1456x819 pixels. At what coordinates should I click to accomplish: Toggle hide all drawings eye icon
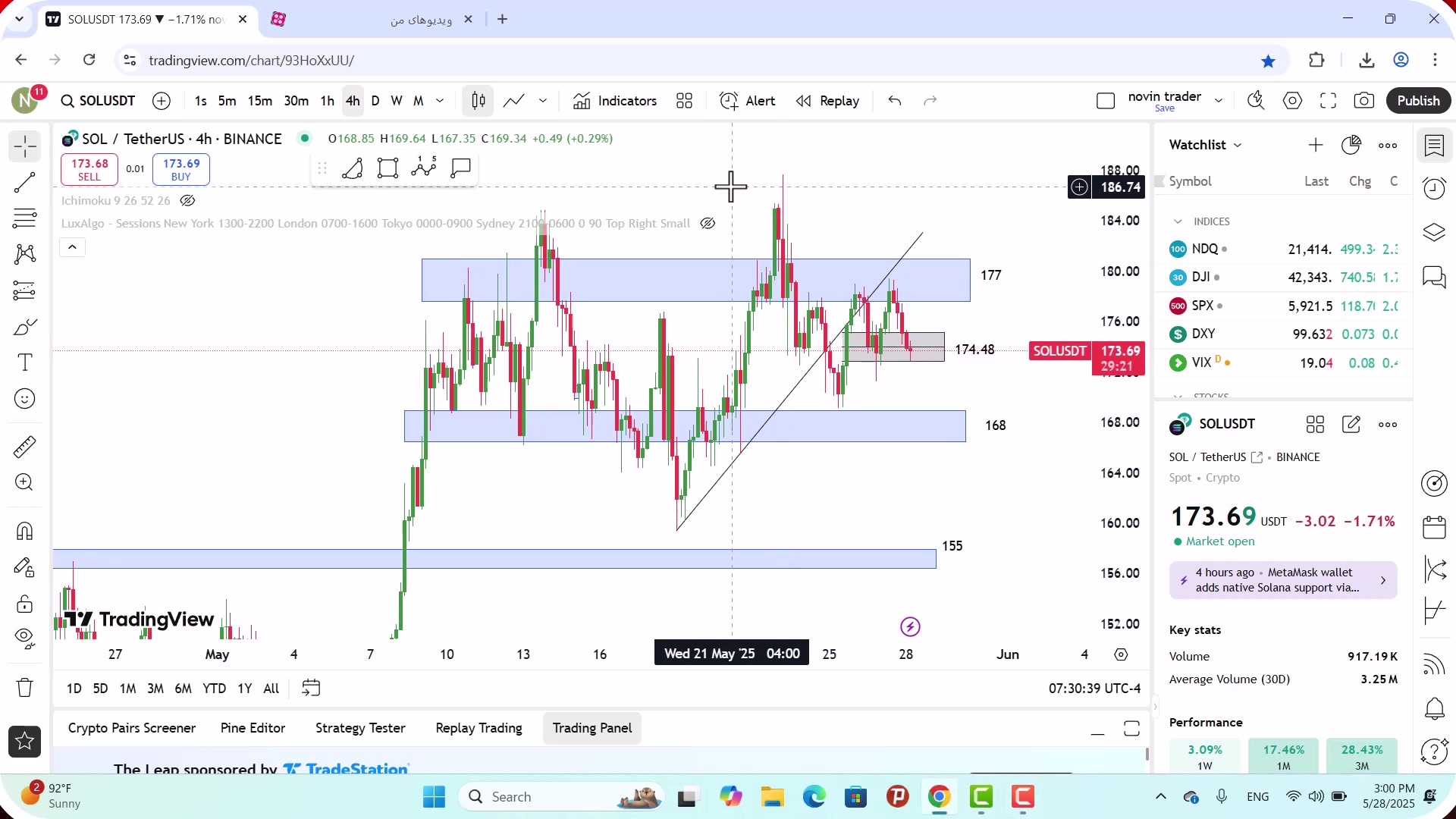point(25,639)
